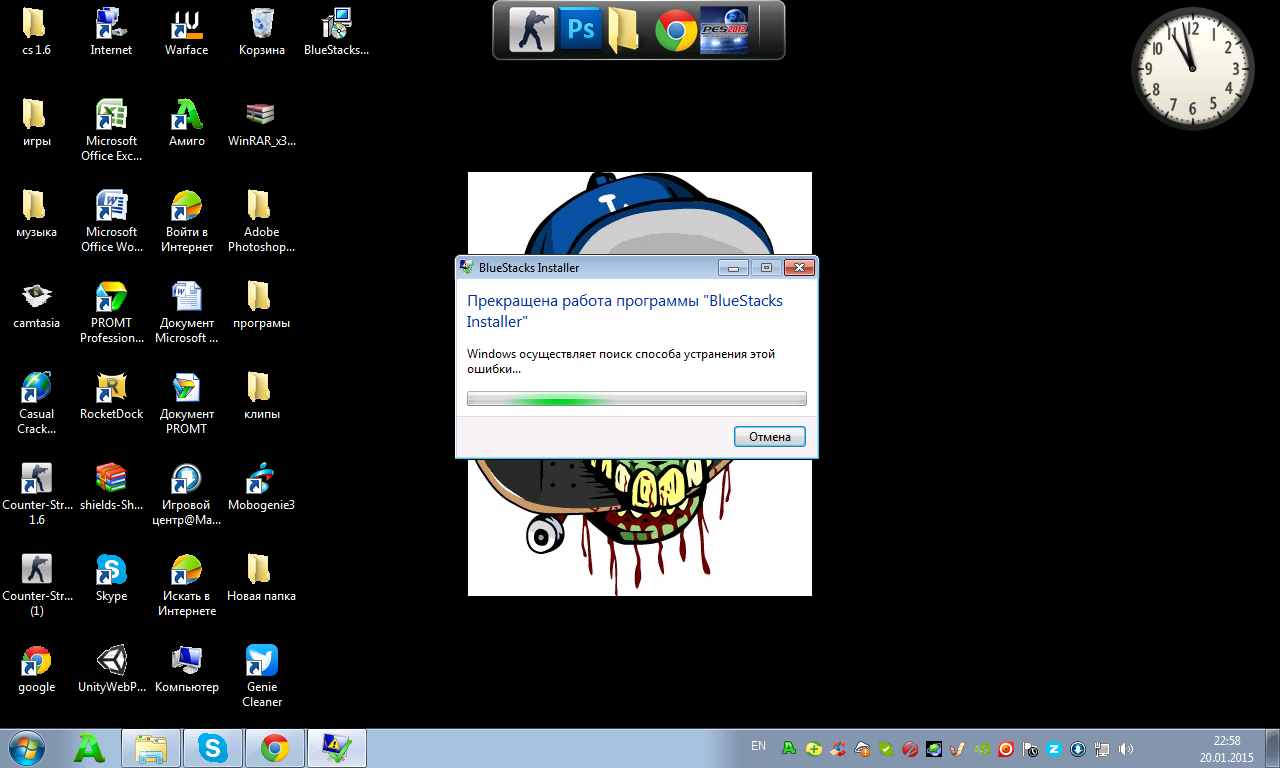Click the analog clock desktop gadget
The height and width of the screenshot is (768, 1280).
(1192, 68)
